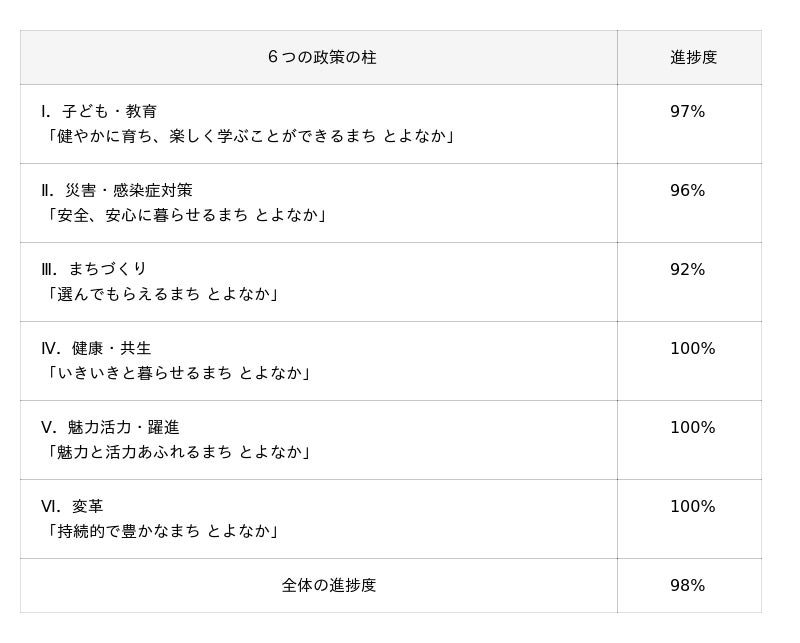Select the 'Ⅴ. 魅力活力・躍進' row title
800x643 pixels.
(110, 427)
